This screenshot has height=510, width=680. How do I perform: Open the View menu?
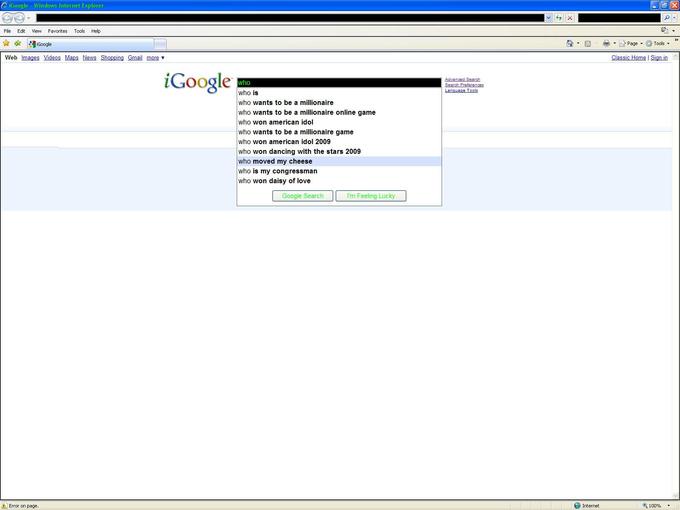tap(36, 31)
